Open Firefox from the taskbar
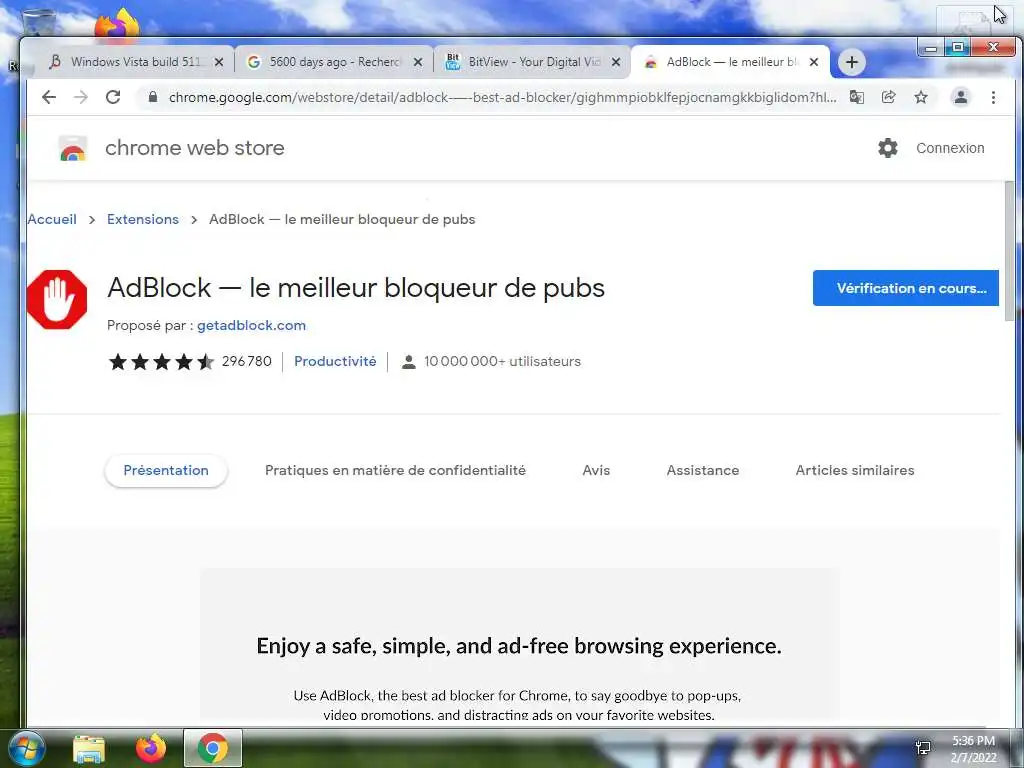Viewport: 1024px width, 768px height. [151, 748]
